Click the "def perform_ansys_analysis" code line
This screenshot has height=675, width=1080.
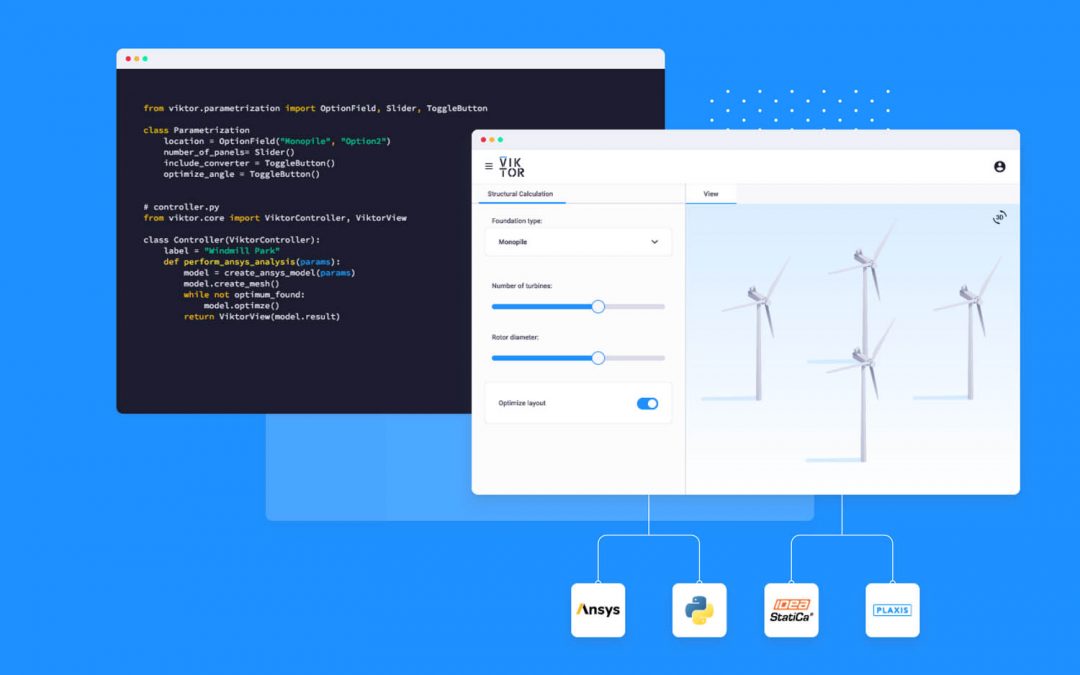[x=251, y=262]
